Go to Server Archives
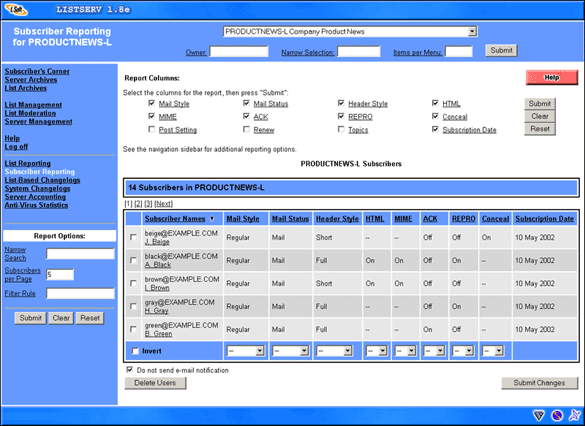Viewport: 585px width, 426px height. 31,80
